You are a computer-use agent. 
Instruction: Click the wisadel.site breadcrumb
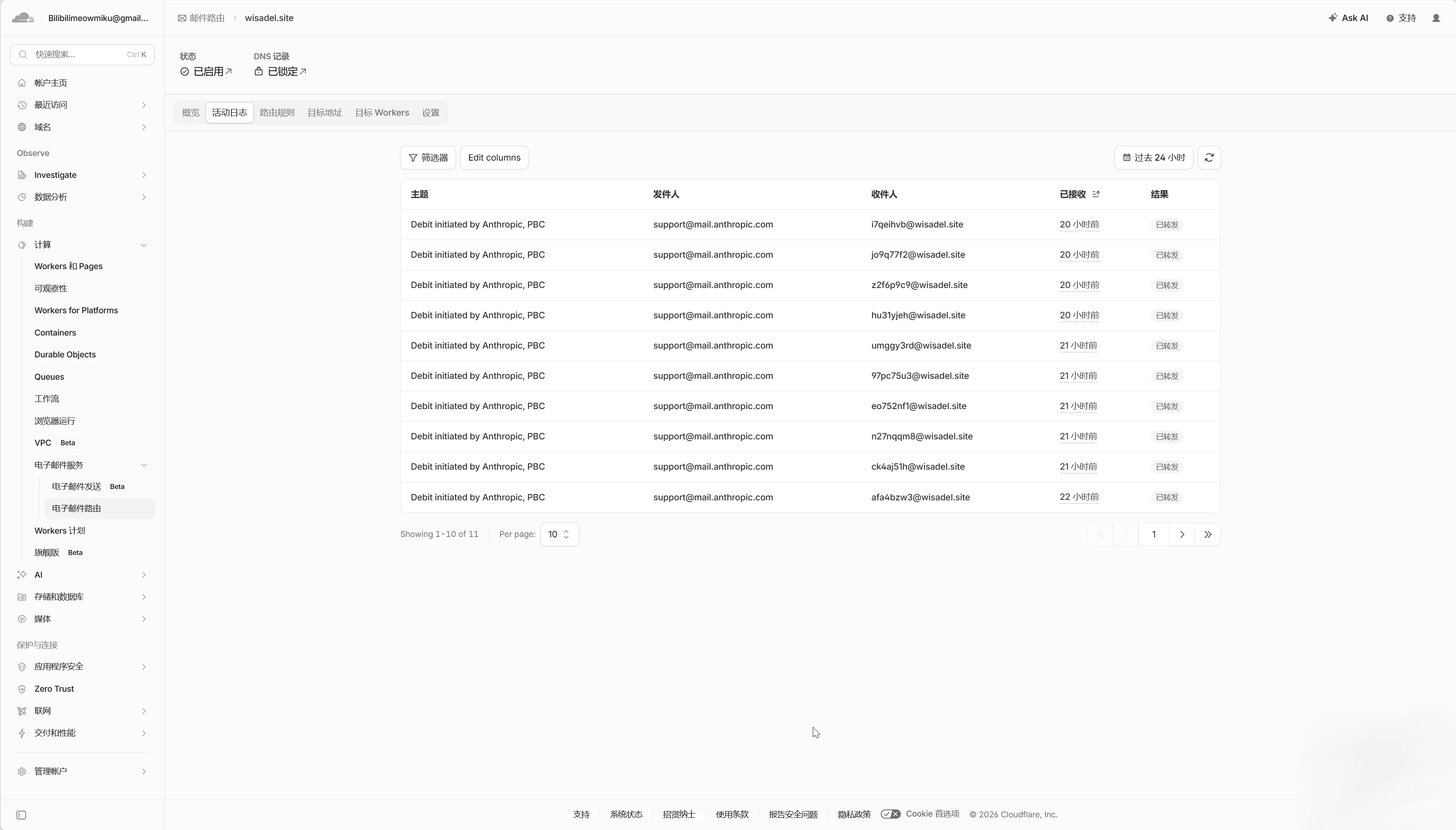[269, 18]
